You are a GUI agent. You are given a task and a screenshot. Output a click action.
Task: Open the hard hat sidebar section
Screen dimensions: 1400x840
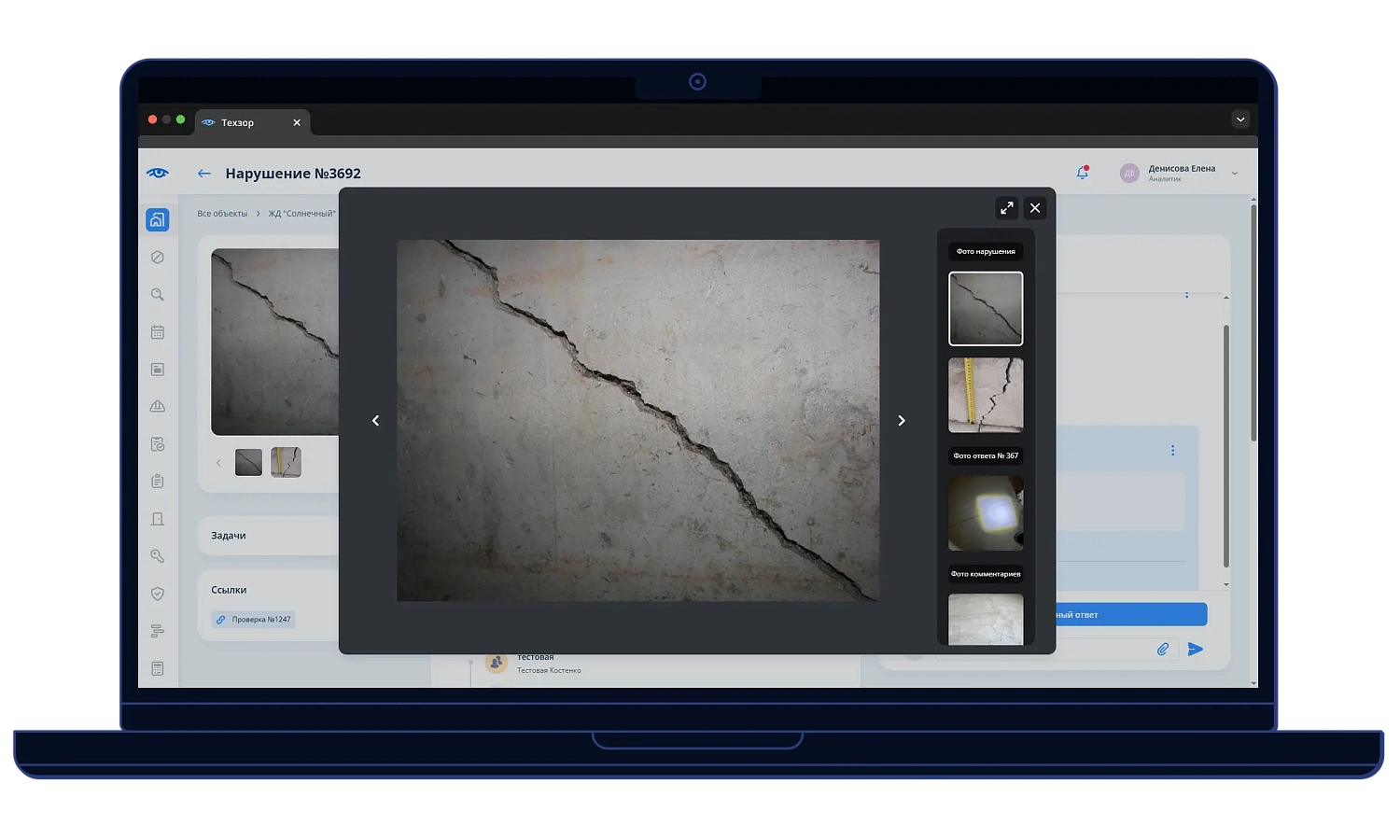pos(158,407)
